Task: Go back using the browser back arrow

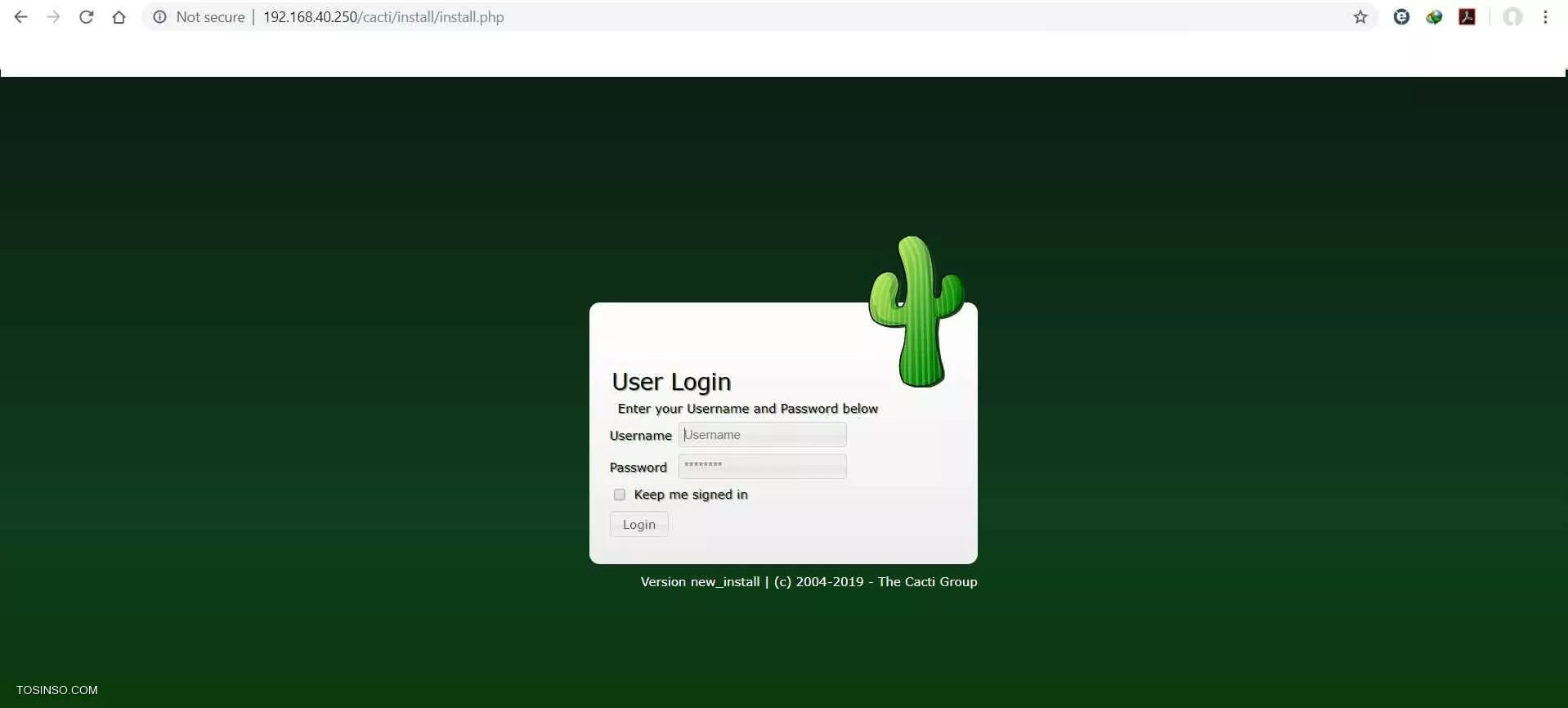Action: tap(21, 17)
